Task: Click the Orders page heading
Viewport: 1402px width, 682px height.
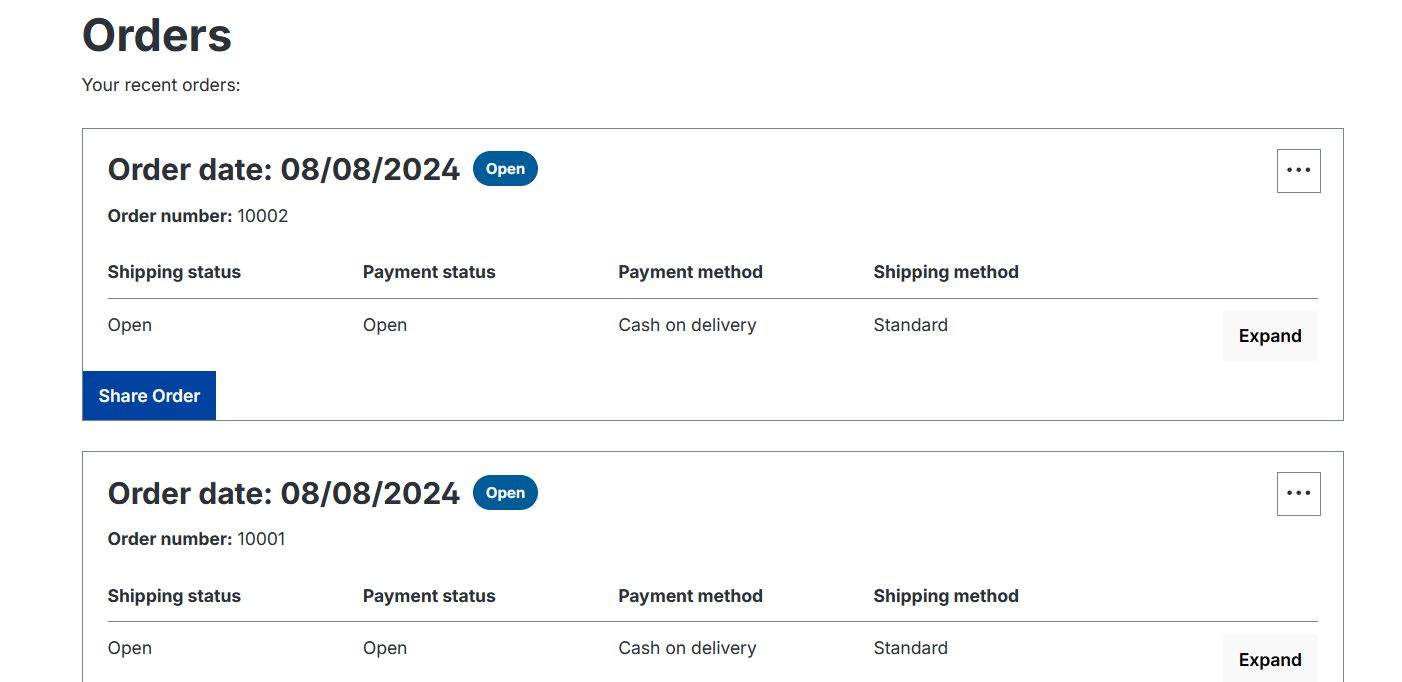Action: pos(157,36)
